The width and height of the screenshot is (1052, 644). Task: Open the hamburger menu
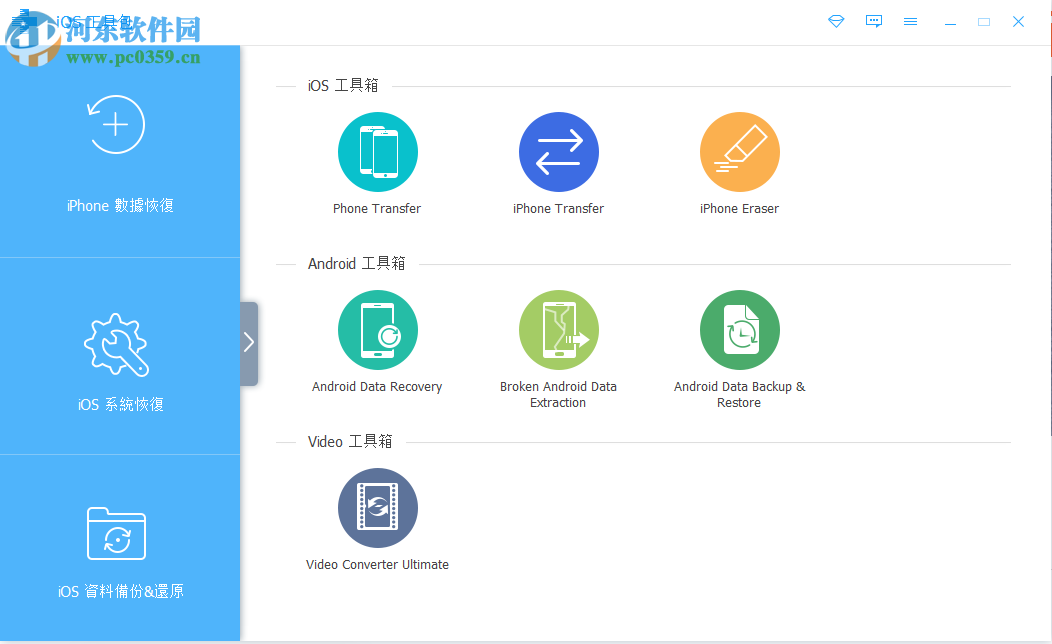coord(911,21)
